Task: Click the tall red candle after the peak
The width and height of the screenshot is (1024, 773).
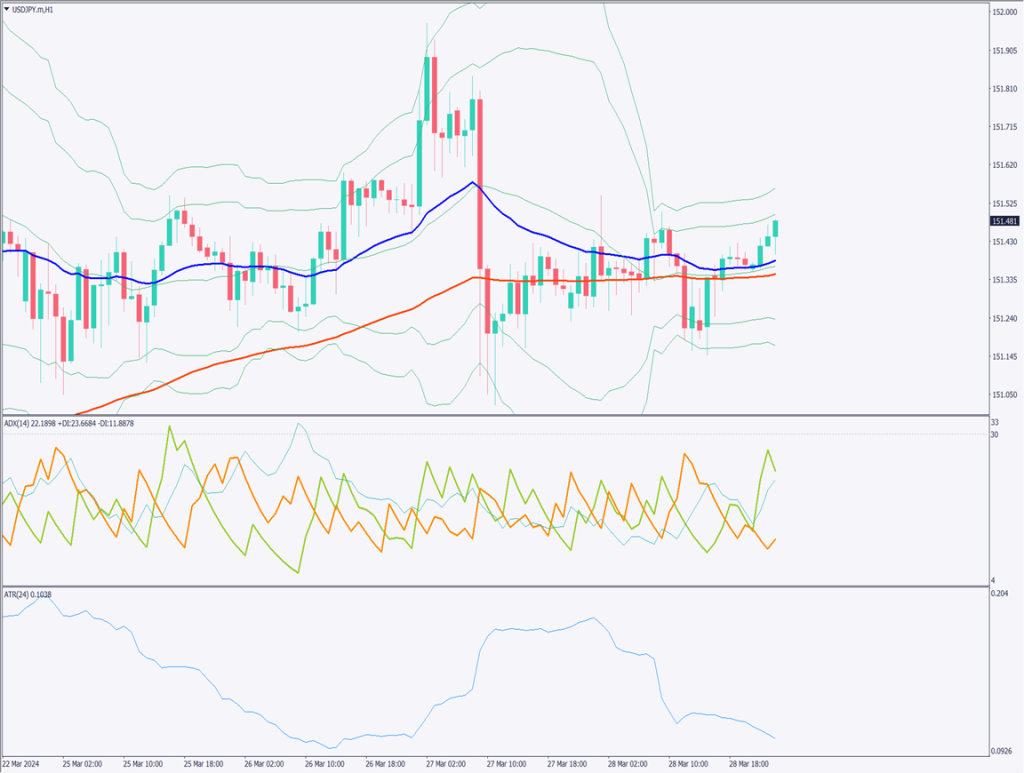Action: coord(480,183)
